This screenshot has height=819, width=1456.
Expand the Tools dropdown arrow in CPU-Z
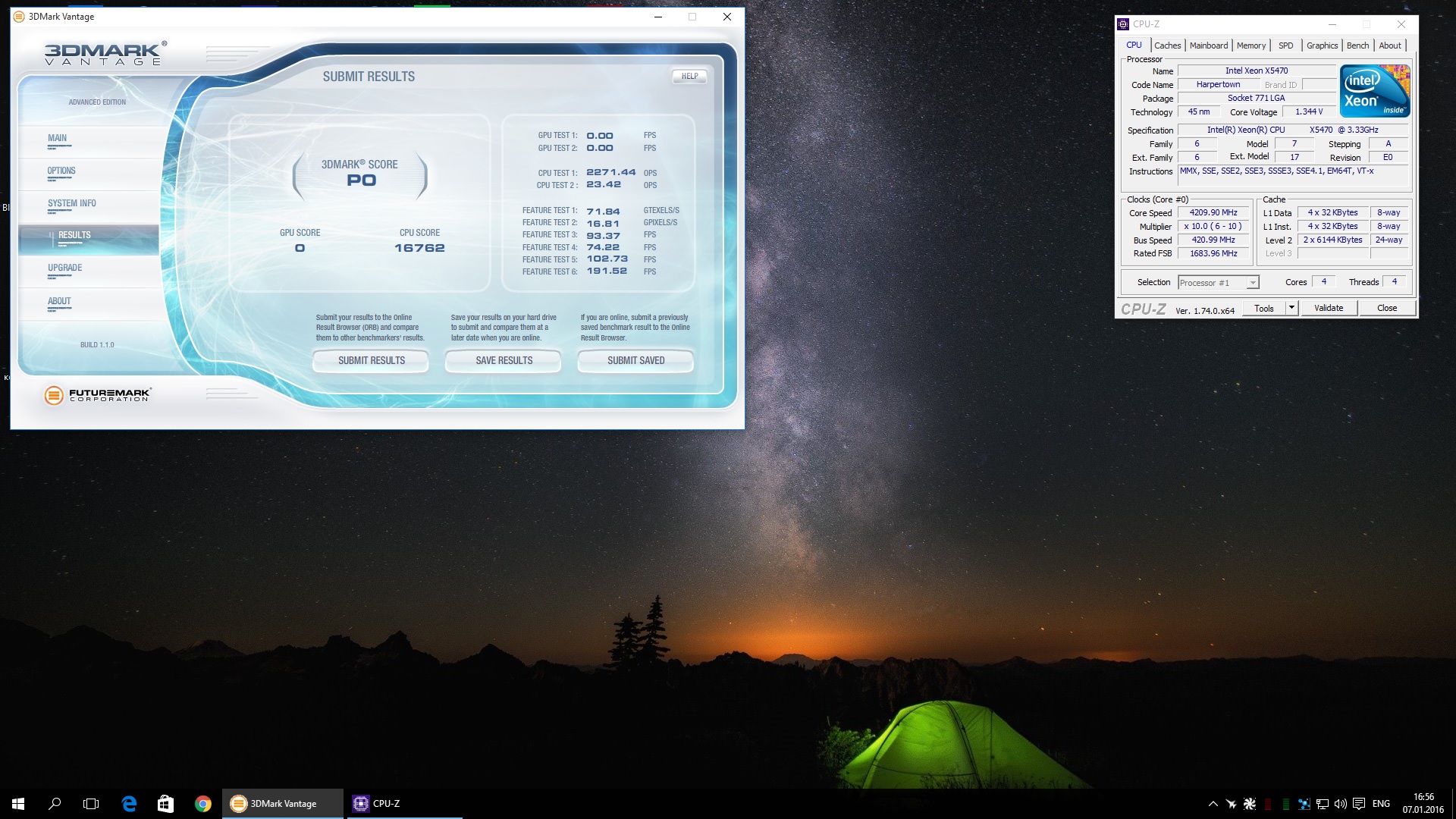(1291, 308)
